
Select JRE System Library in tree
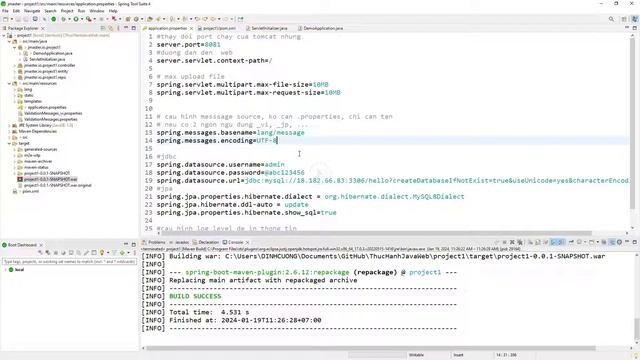46,125
